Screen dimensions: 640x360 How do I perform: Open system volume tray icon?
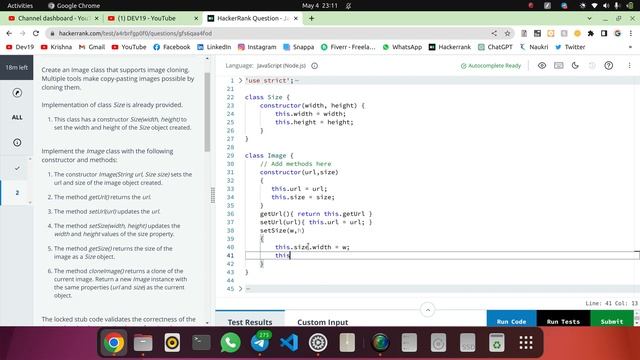tap(606, 5)
